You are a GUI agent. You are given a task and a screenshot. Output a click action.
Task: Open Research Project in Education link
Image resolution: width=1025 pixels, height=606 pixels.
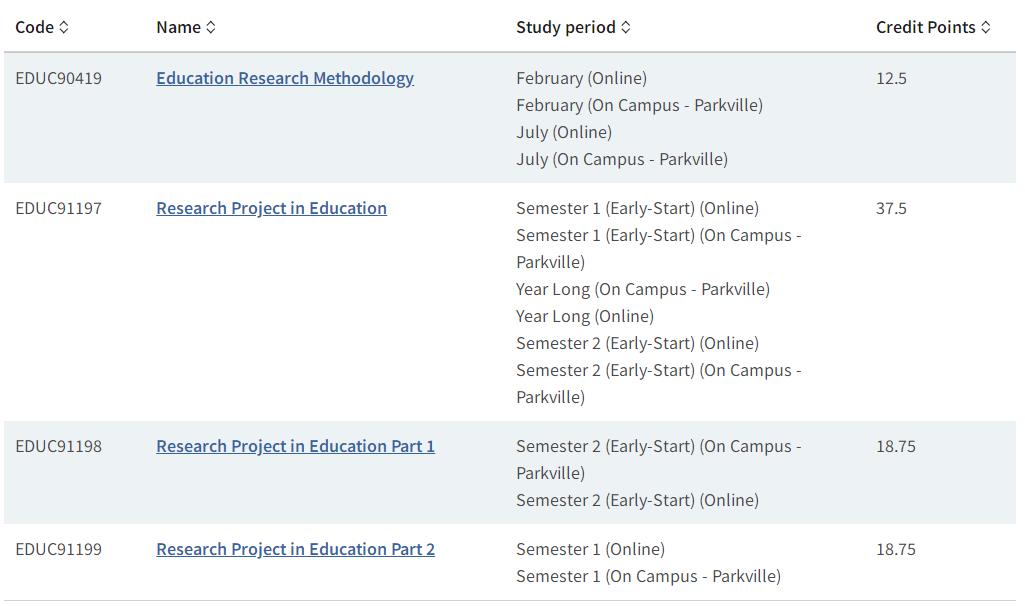click(x=271, y=208)
